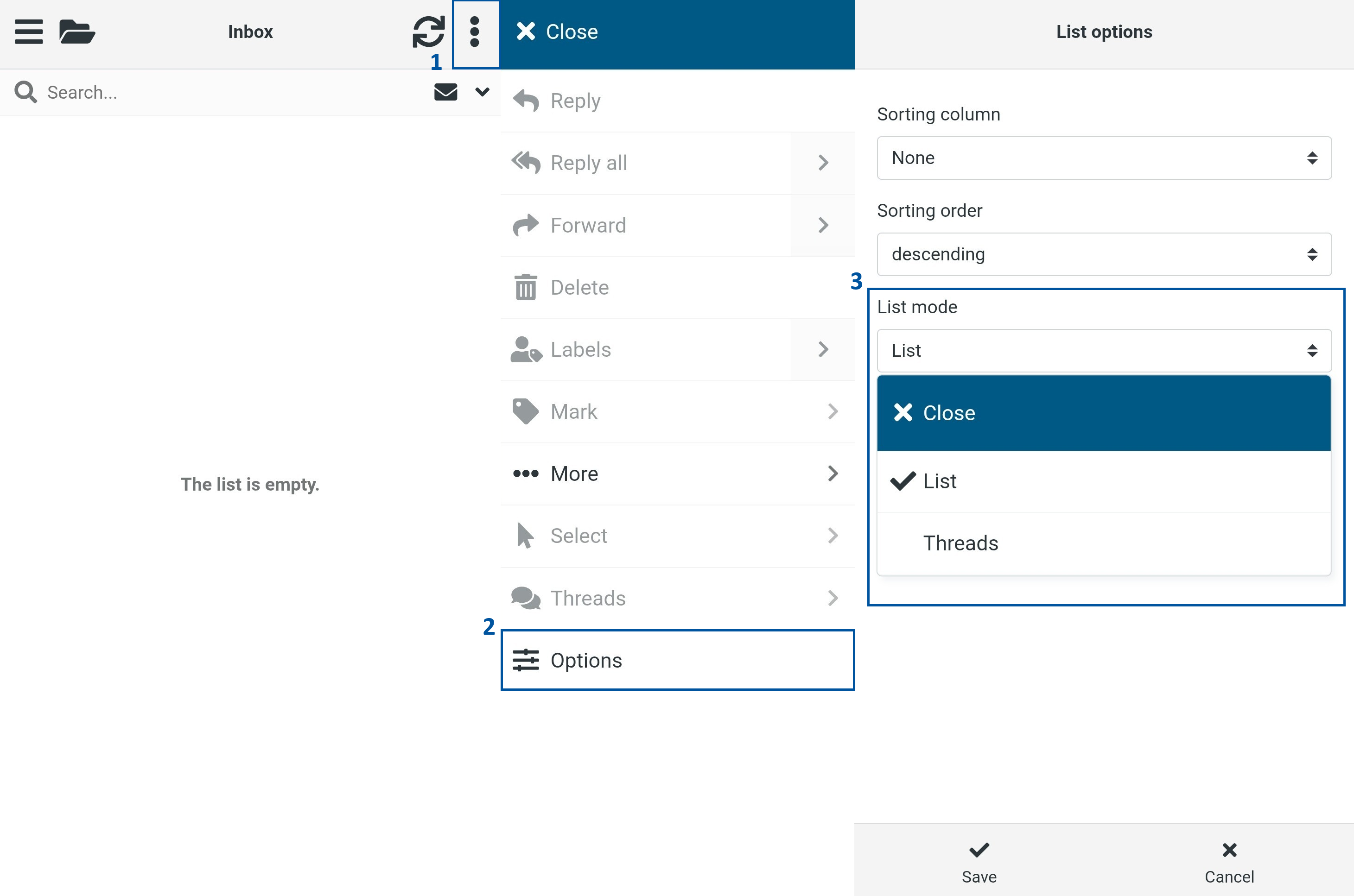Image resolution: width=1354 pixels, height=896 pixels.
Task: Expand the search options chevron
Action: click(x=482, y=91)
